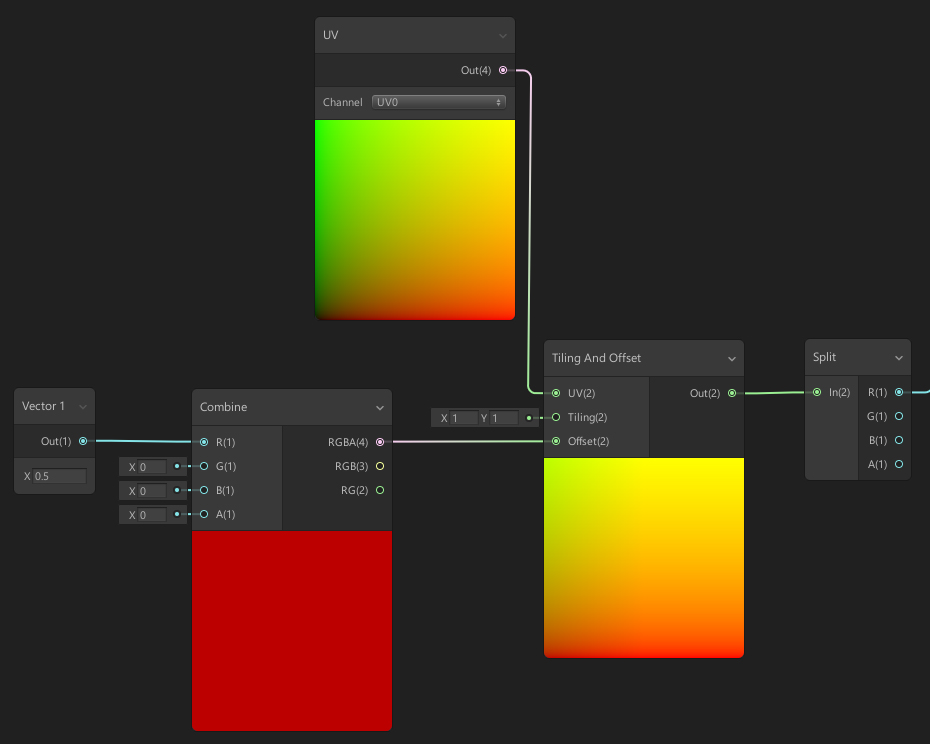The height and width of the screenshot is (744, 930).
Task: Select the UV node by its title
Action: coord(330,35)
